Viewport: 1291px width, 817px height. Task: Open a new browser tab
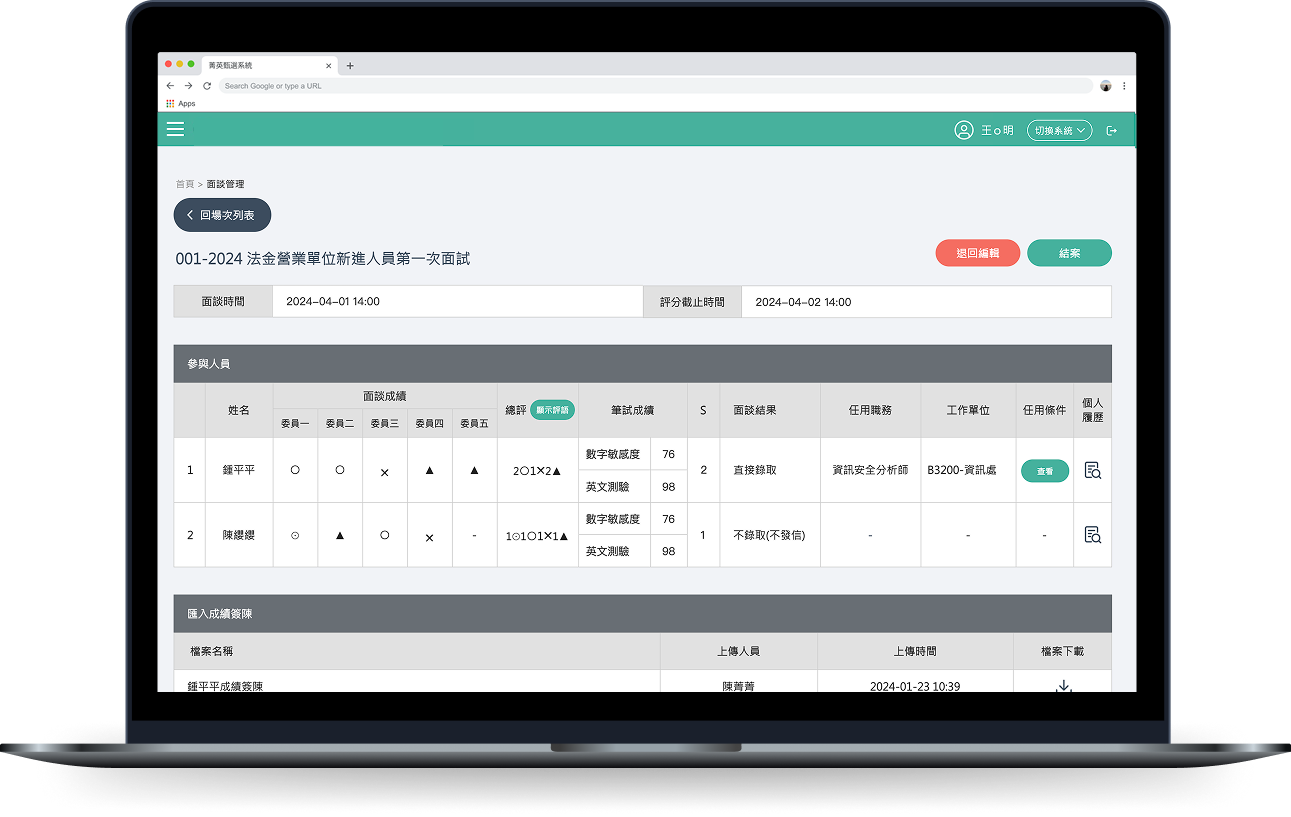click(350, 66)
